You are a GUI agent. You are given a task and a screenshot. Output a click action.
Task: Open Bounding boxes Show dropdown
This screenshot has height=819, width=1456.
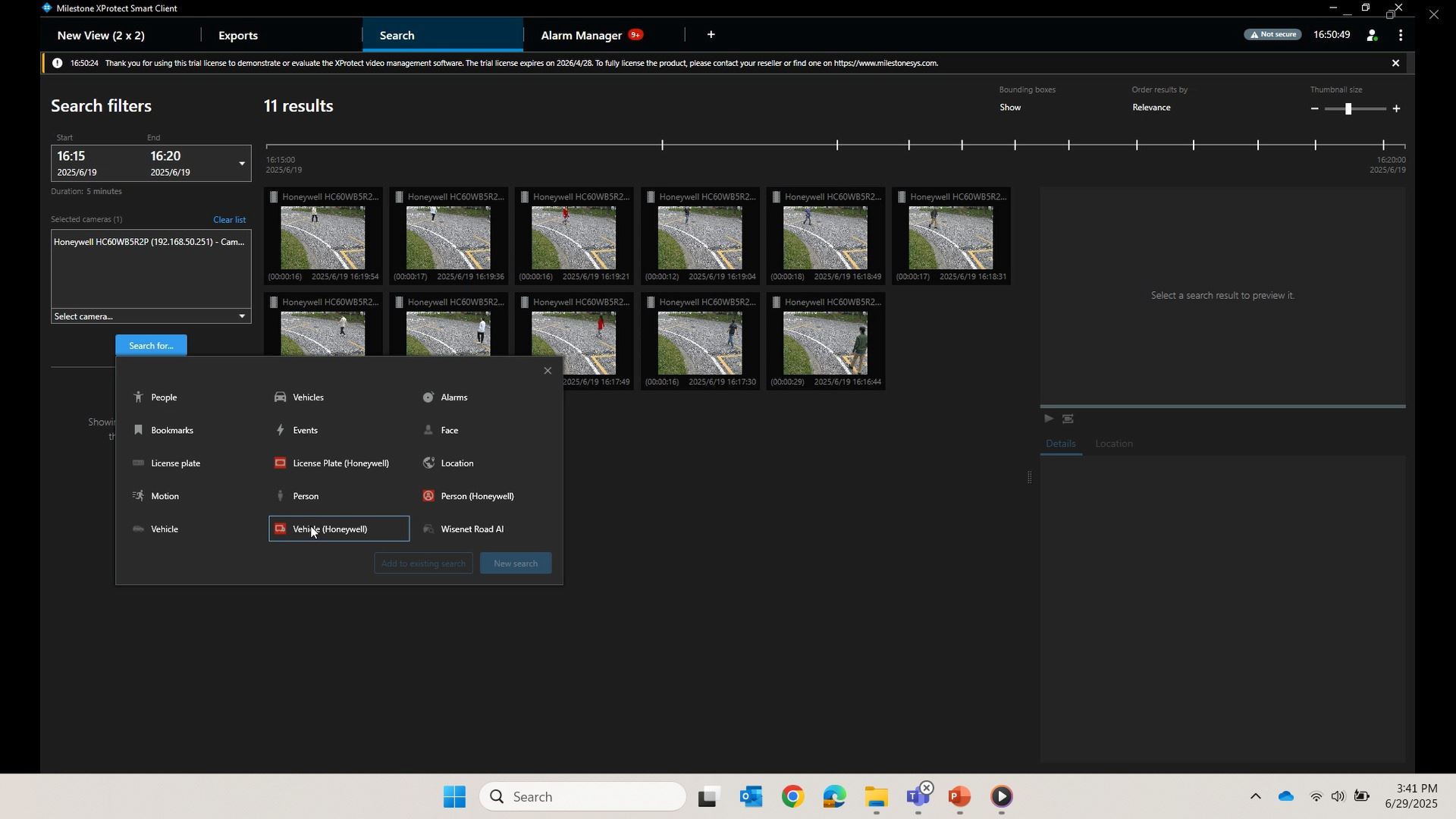1009,108
